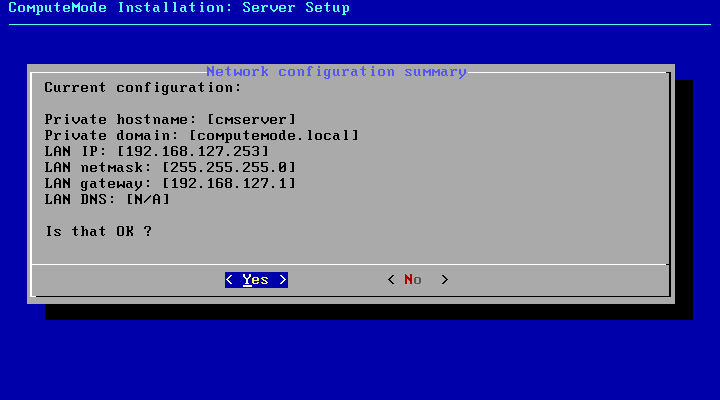Viewport: 720px width, 400px height.
Task: Choose the No button
Action: click(417, 280)
